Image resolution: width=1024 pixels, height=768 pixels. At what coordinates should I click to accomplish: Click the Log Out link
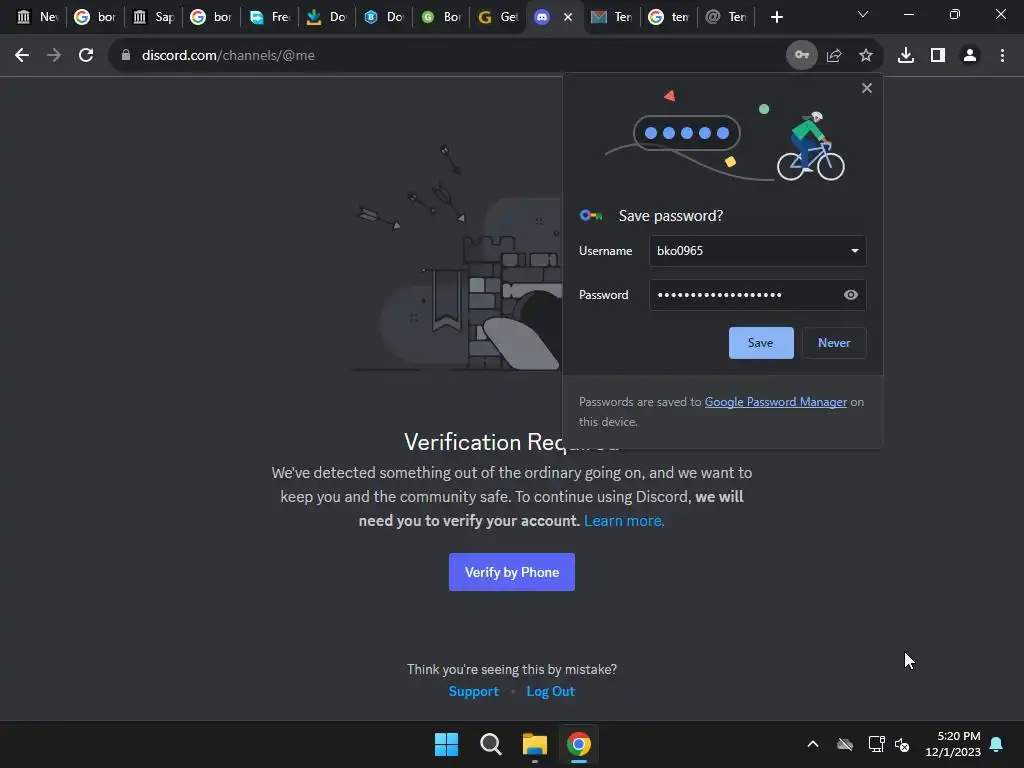(551, 692)
